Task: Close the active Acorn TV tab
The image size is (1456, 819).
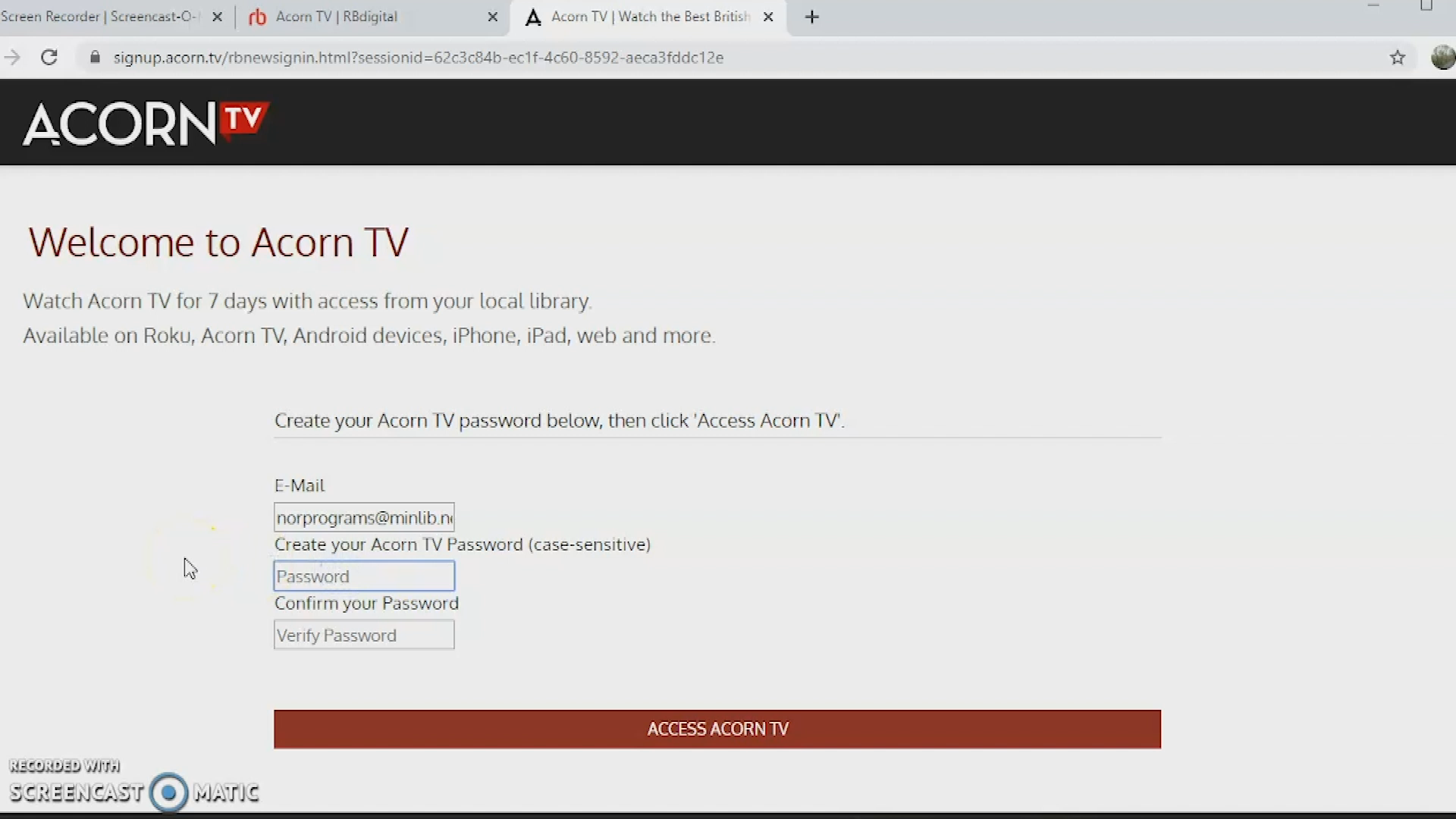Action: pyautogui.click(x=767, y=17)
